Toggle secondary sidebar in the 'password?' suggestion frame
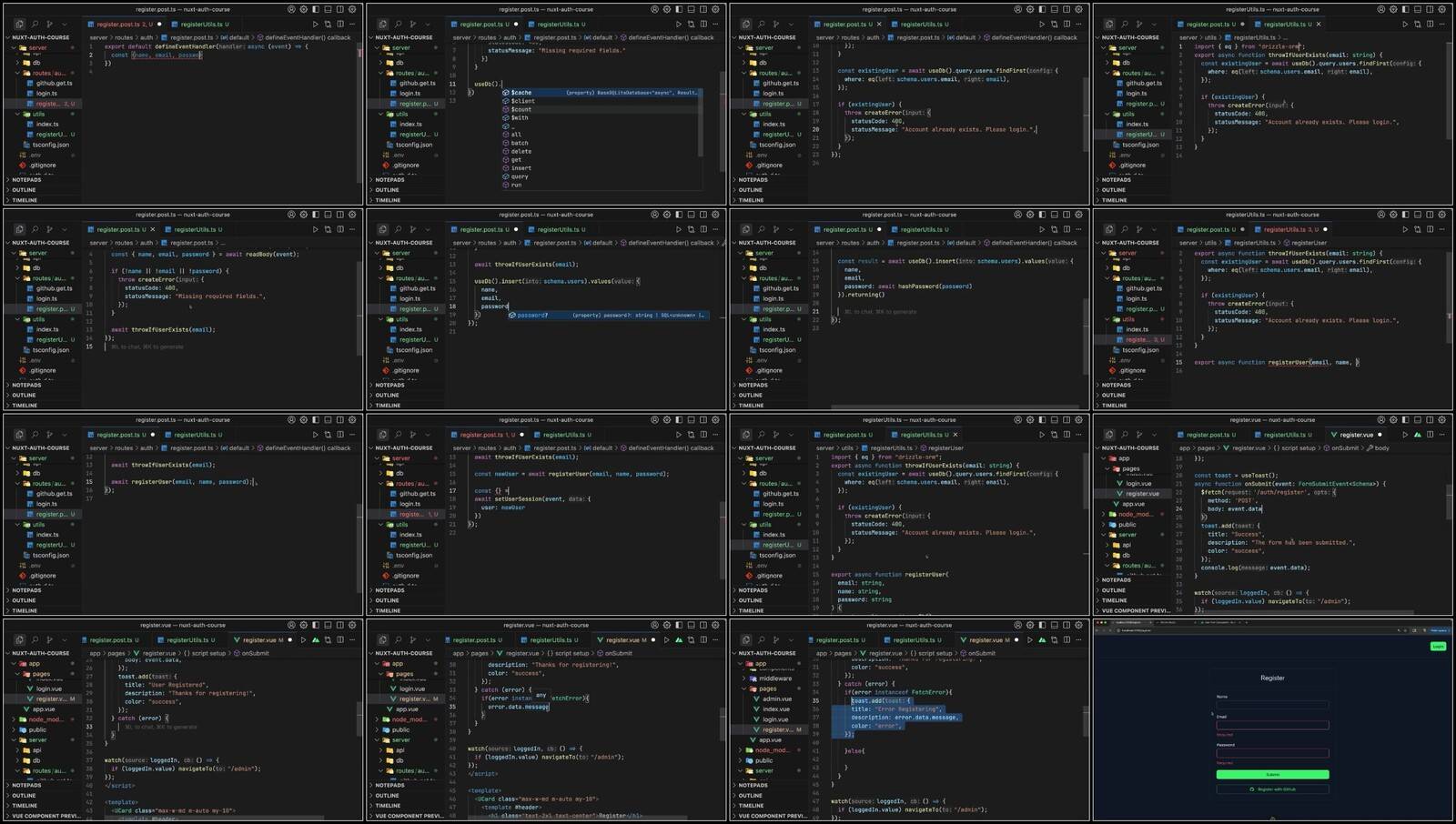1456x824 pixels. (703, 215)
